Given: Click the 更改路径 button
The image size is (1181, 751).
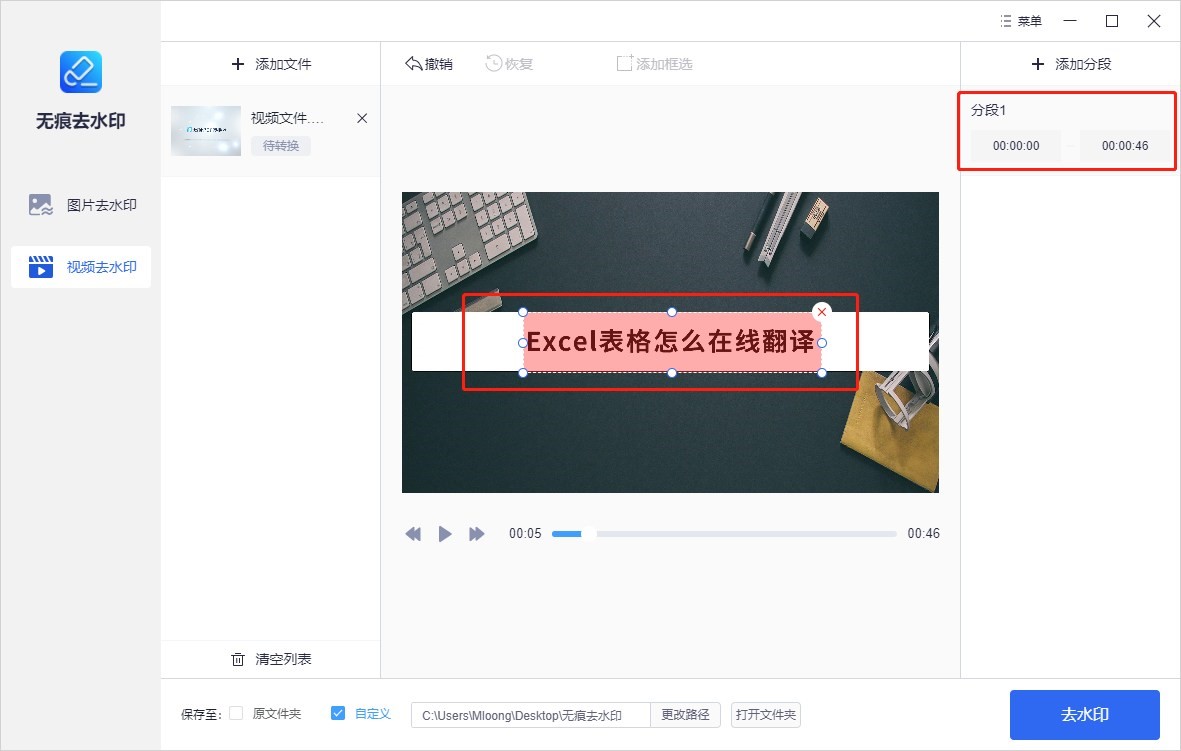Looking at the screenshot, I should pos(685,715).
